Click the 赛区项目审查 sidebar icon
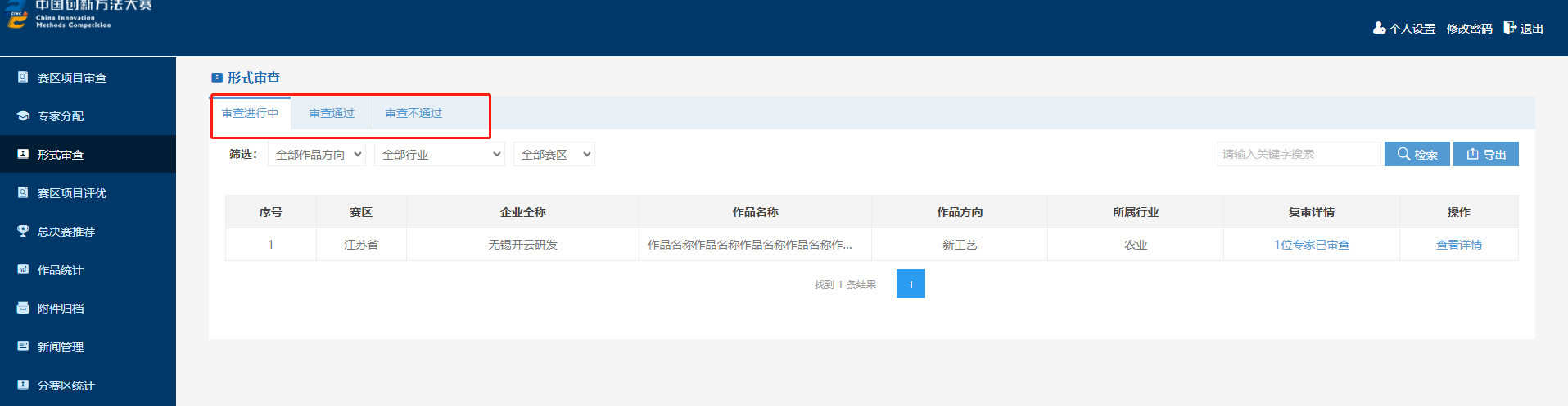 [23, 77]
